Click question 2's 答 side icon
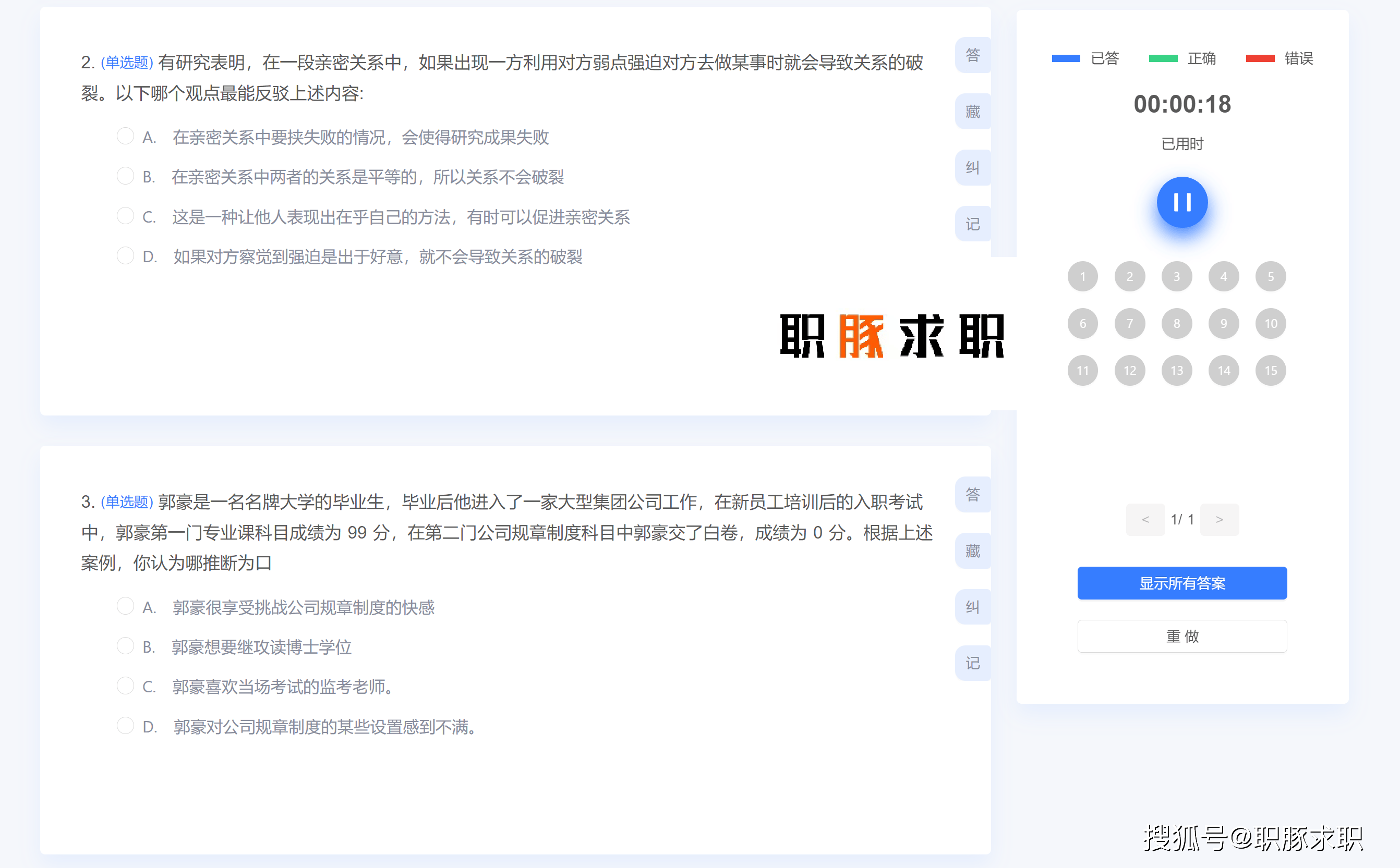 click(972, 55)
